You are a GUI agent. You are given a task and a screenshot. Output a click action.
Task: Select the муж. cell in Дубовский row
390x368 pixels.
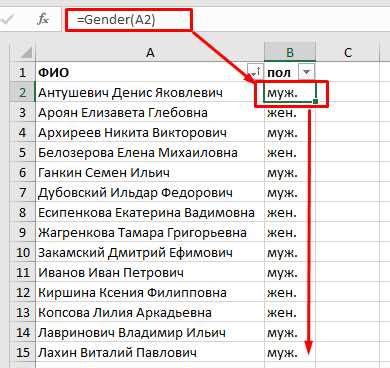coord(290,192)
